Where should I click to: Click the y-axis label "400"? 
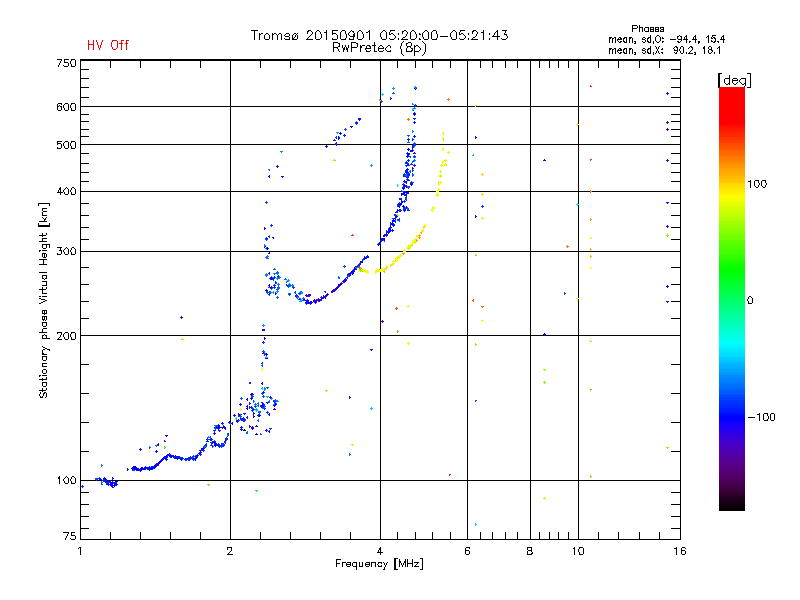coord(66,191)
